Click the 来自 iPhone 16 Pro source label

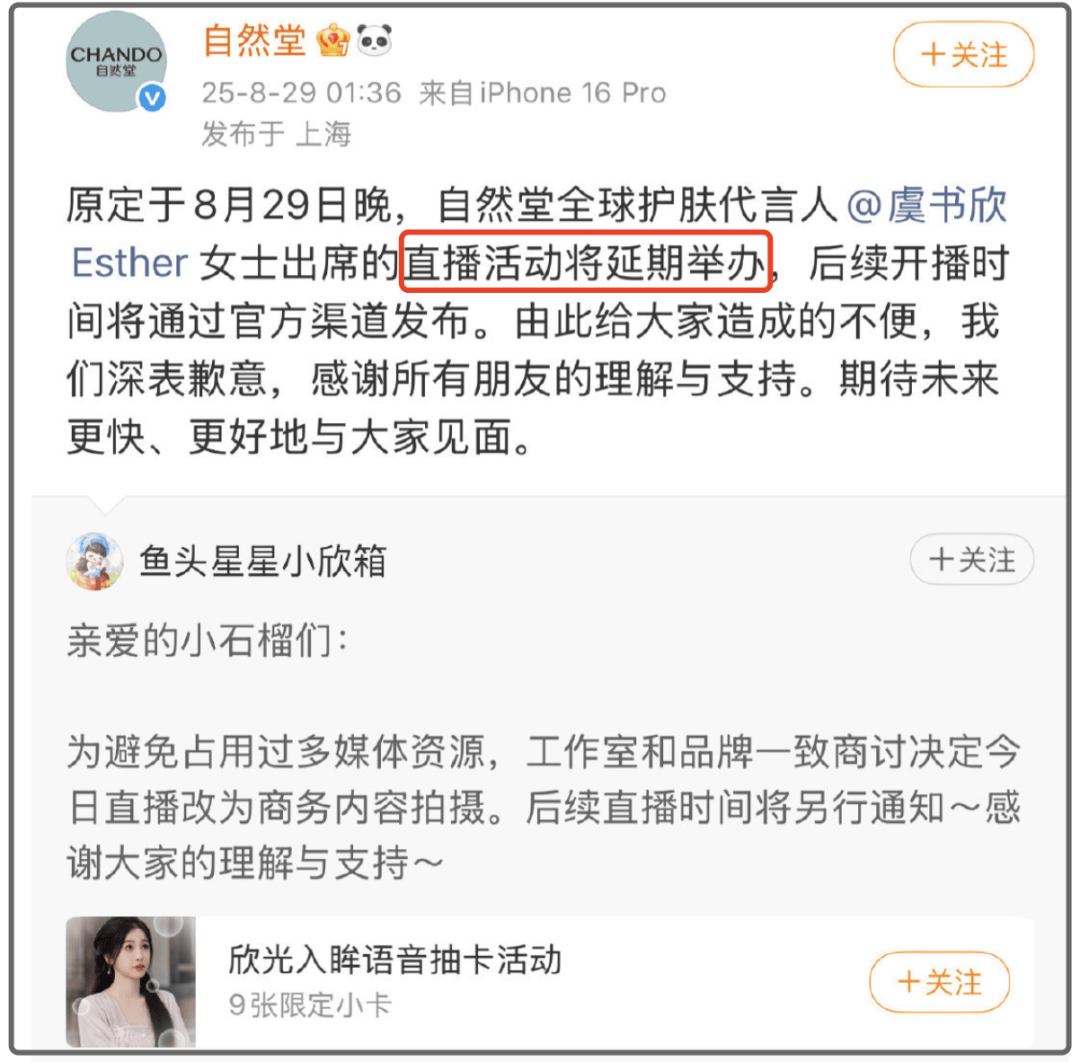pyautogui.click(x=543, y=93)
